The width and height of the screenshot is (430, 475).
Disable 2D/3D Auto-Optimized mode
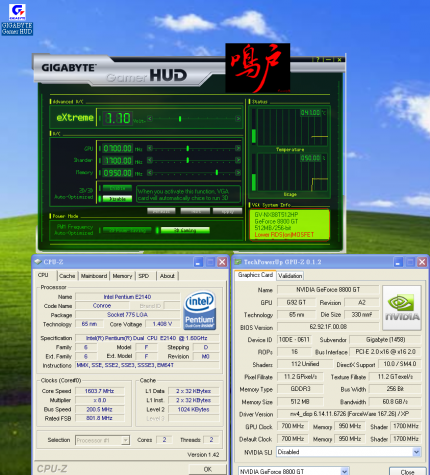pyautogui.click(x=117, y=199)
